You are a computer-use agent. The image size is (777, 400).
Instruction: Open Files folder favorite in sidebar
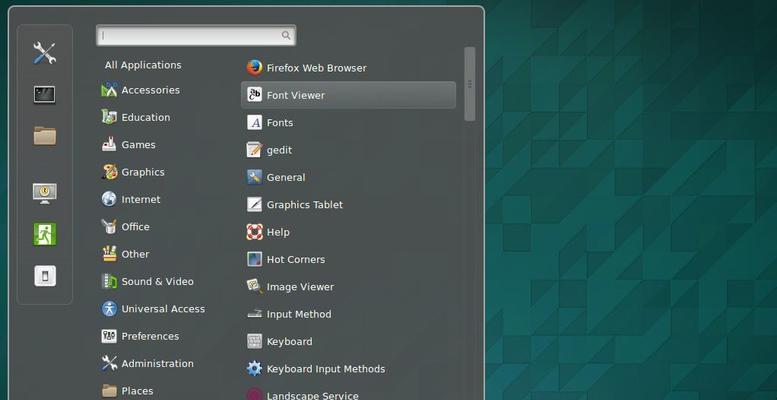tap(45, 136)
